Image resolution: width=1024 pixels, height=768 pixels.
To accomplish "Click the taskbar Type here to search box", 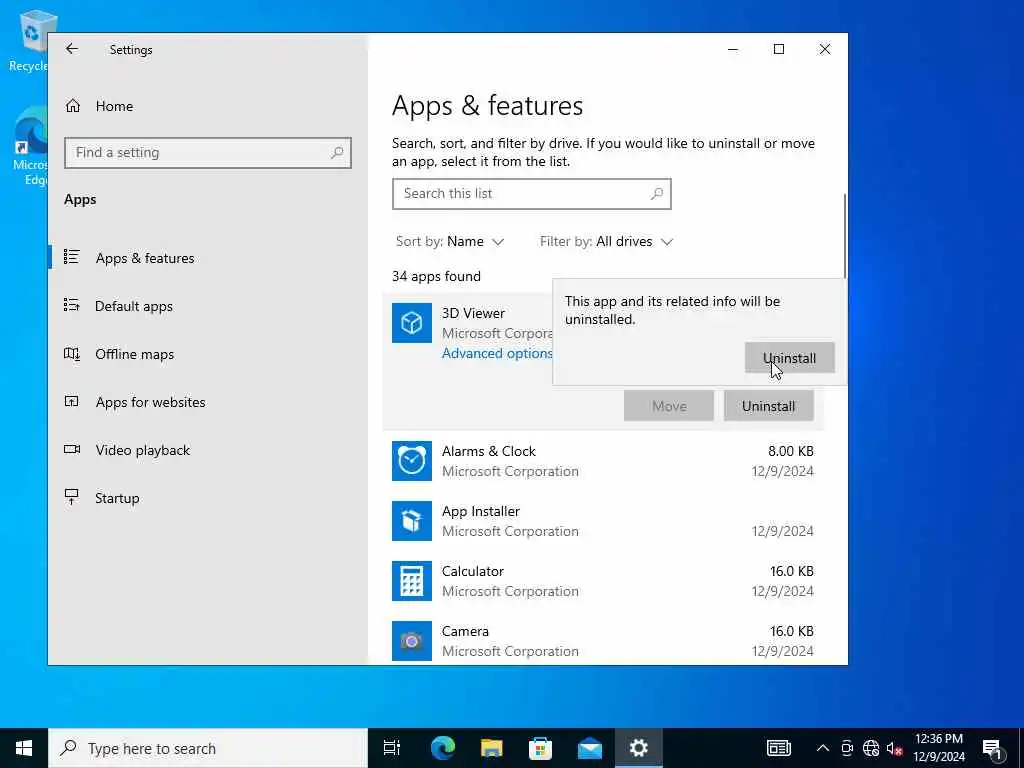I will (208, 748).
